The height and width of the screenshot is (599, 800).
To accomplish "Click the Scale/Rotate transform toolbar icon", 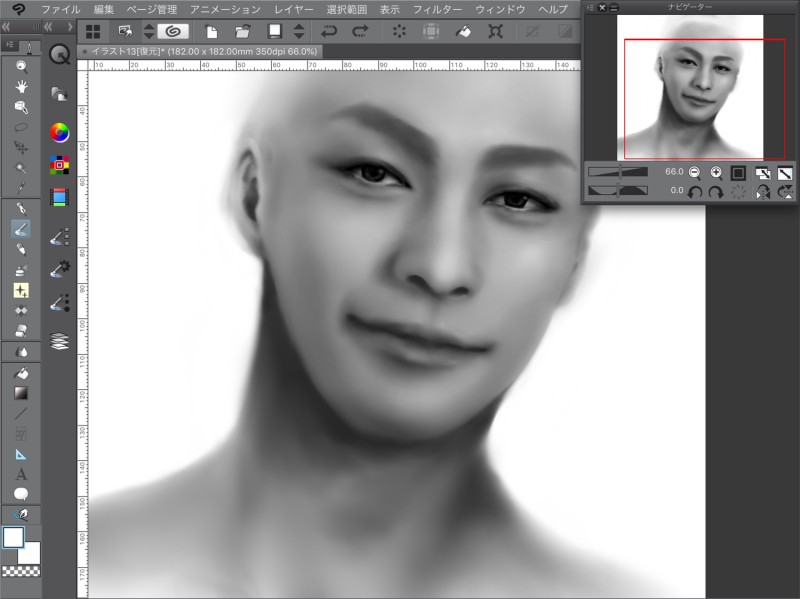I will click(x=495, y=32).
